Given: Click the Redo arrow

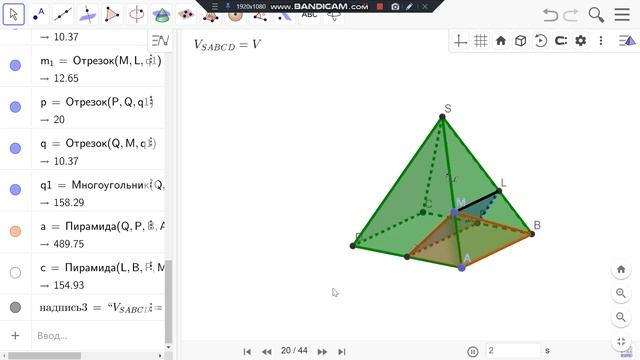Looking at the screenshot, I should [571, 15].
